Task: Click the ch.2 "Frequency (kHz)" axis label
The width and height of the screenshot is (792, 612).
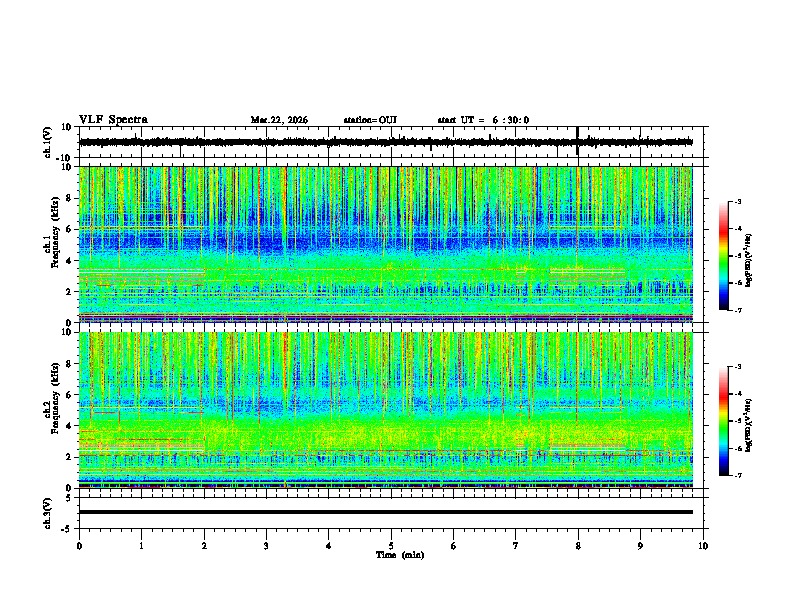Action: (x=55, y=398)
